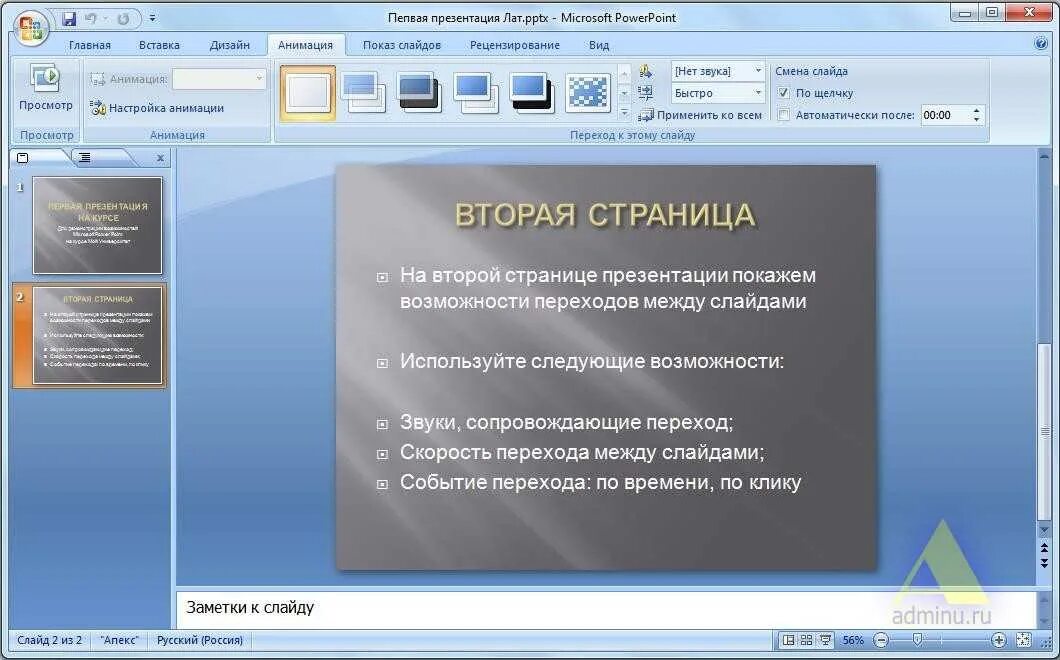Choose the fifth transition with black shadow
This screenshot has height=660, width=1060.
pos(532,93)
